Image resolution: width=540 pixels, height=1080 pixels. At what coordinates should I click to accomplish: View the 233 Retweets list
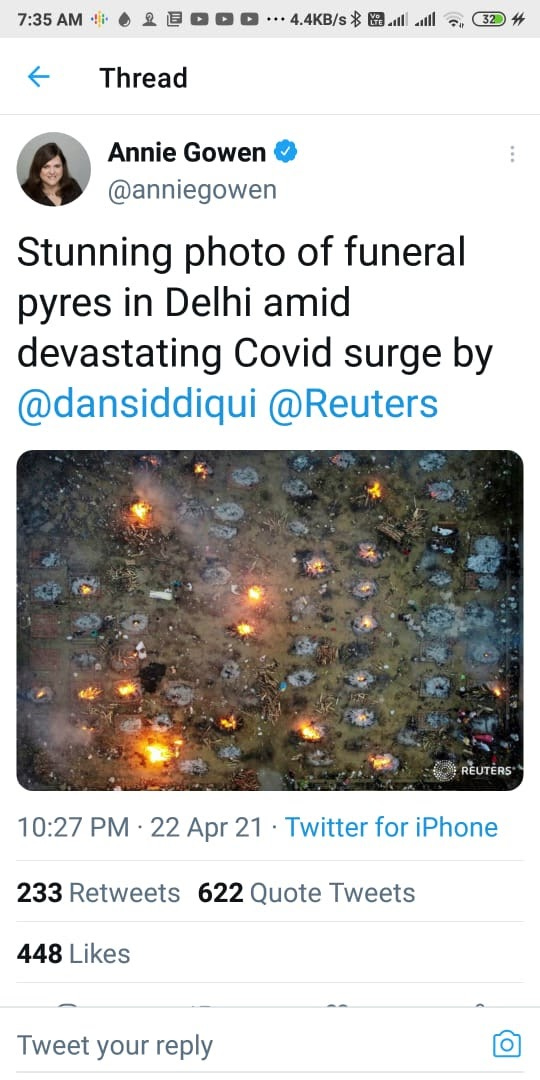point(98,893)
